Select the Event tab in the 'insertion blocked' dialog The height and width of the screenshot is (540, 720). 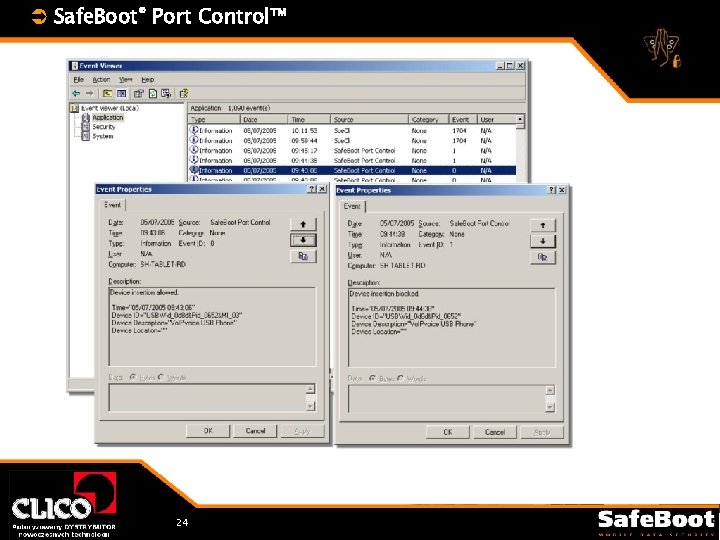tap(352, 206)
